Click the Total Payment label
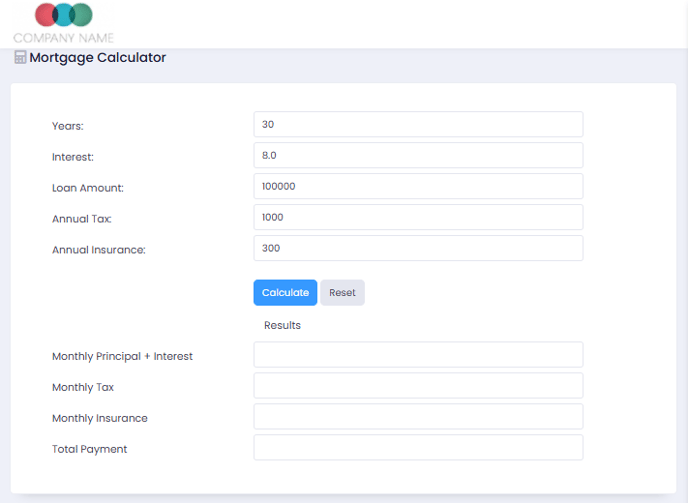The image size is (688, 503). 90,449
